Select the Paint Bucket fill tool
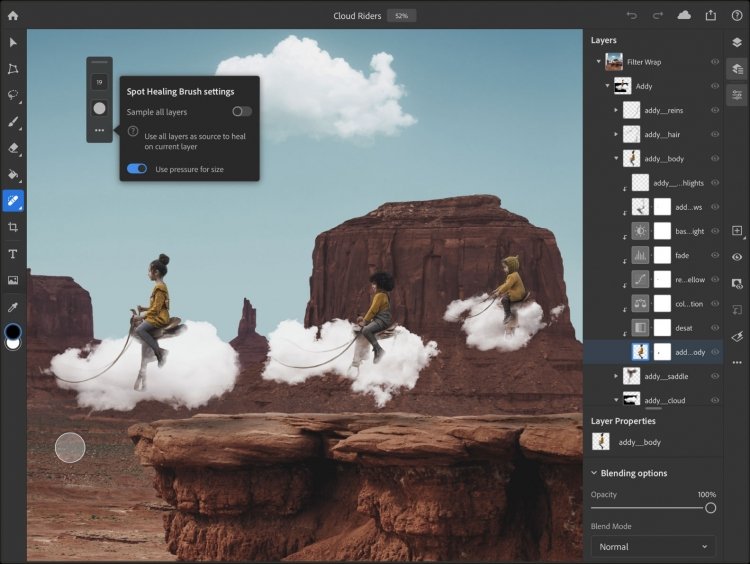750x564 pixels. coord(13,175)
